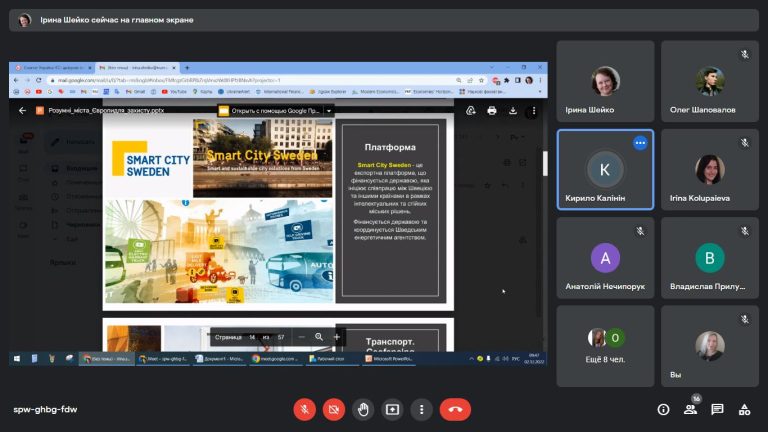This screenshot has height=432, width=768.
Task: Click viewer vertical scrollbar thumb
Action: tap(545, 163)
